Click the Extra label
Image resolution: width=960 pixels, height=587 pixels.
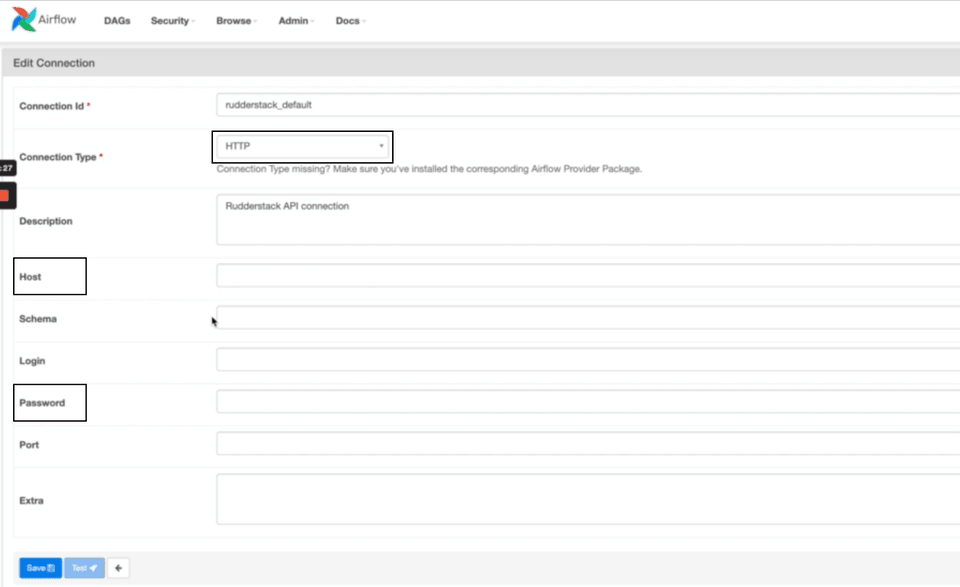[x=31, y=501]
